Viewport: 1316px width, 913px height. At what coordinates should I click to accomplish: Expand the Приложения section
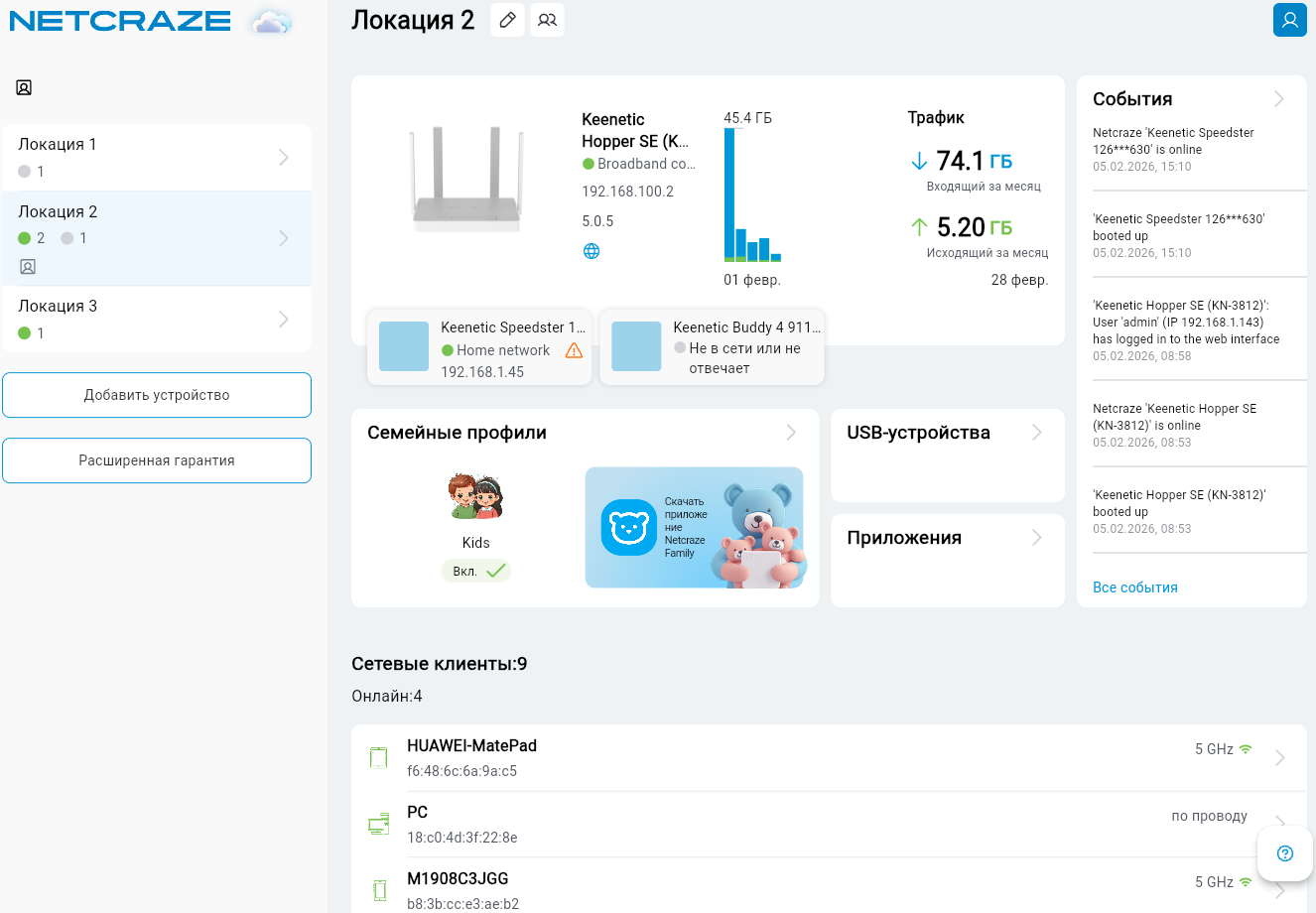[1036, 537]
